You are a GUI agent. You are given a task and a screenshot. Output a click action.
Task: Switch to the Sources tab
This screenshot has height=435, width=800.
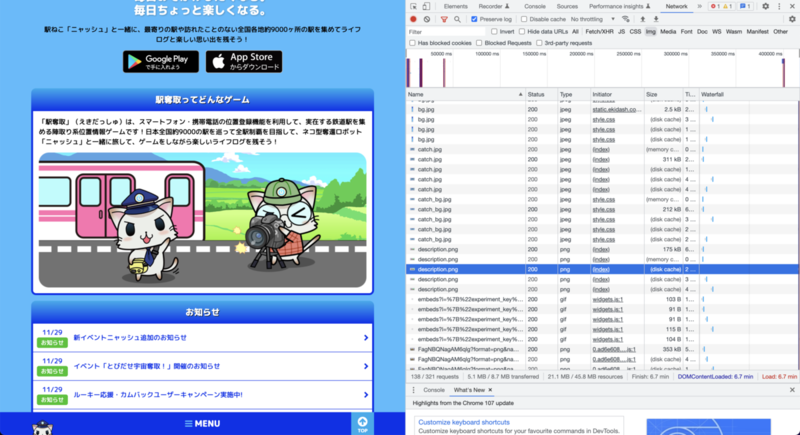[567, 6]
